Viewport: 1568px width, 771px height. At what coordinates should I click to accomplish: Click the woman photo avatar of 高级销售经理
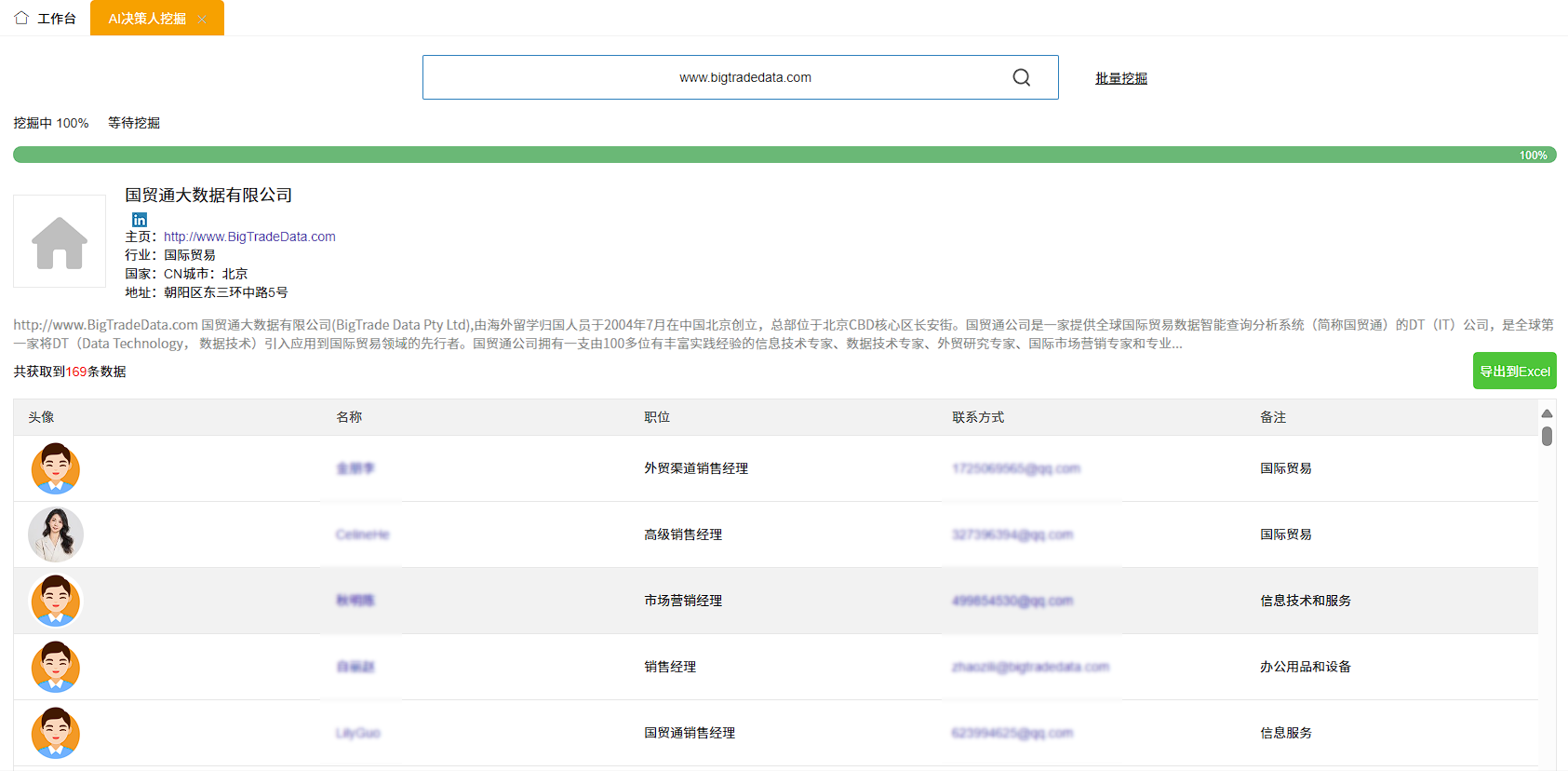(x=56, y=534)
